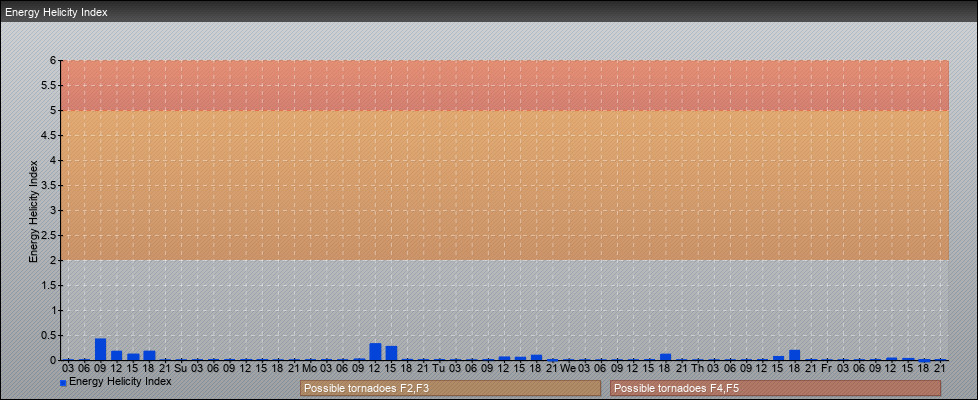Image resolution: width=978 pixels, height=400 pixels.
Task: Click the 'Th' day label on x-axis
Action: 697,368
